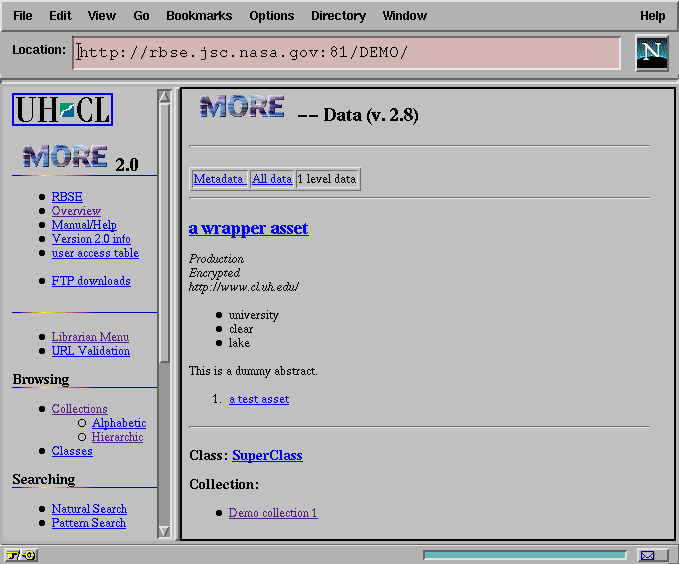The image size is (679, 564).
Task: Open the Bookmarks menu
Action: [x=199, y=16]
